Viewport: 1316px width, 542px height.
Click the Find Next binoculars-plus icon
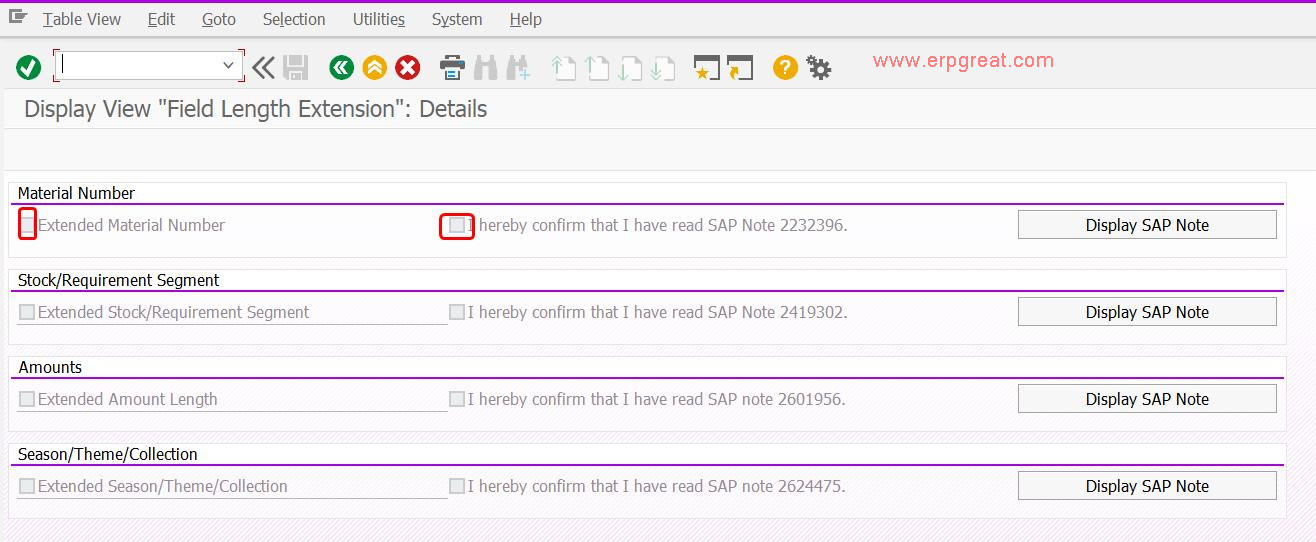(x=518, y=68)
